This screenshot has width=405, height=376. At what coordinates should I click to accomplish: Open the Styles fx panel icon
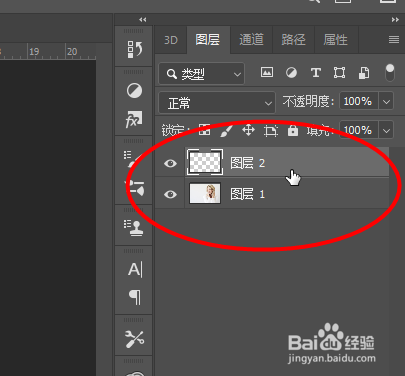pos(134,119)
